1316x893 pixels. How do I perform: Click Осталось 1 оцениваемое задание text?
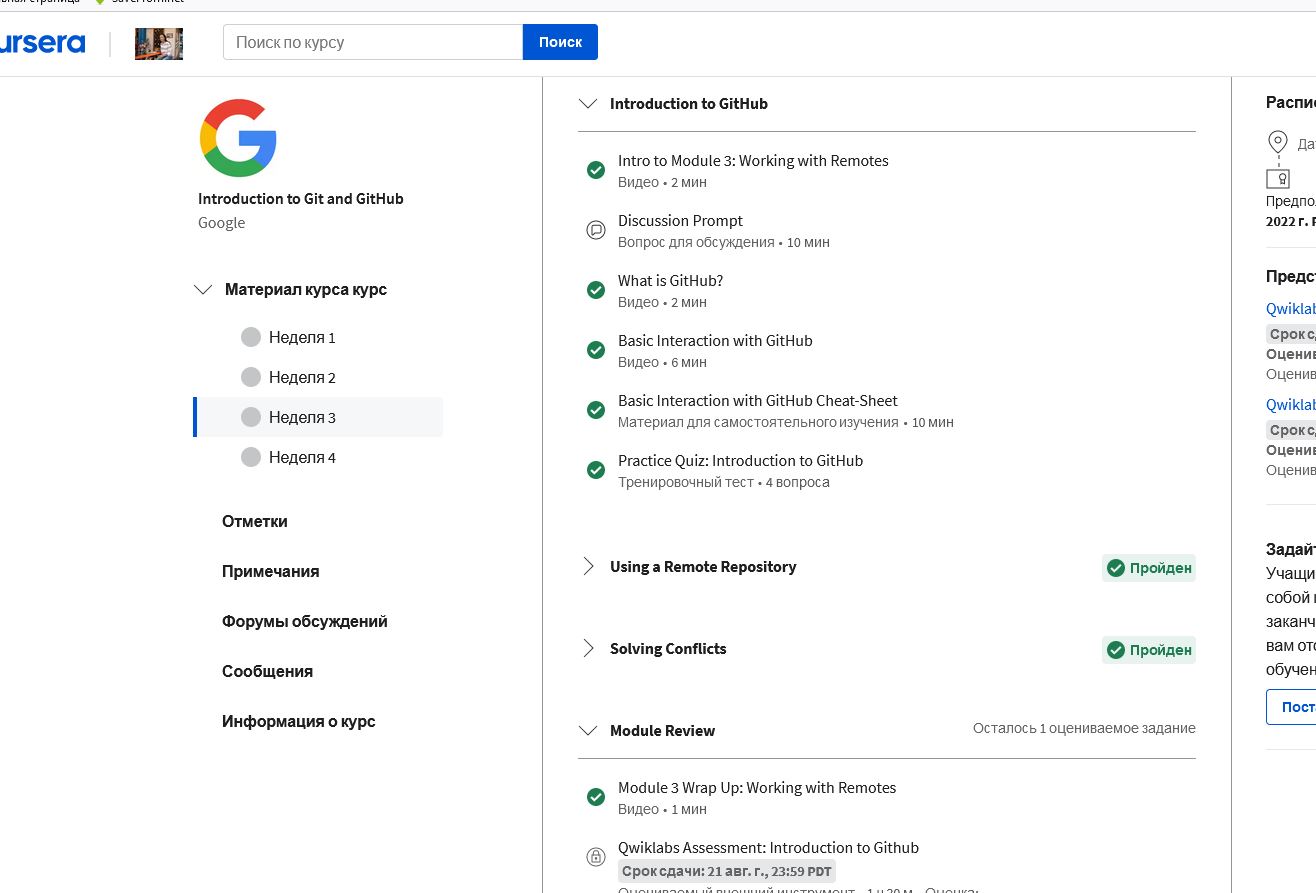coord(1084,728)
